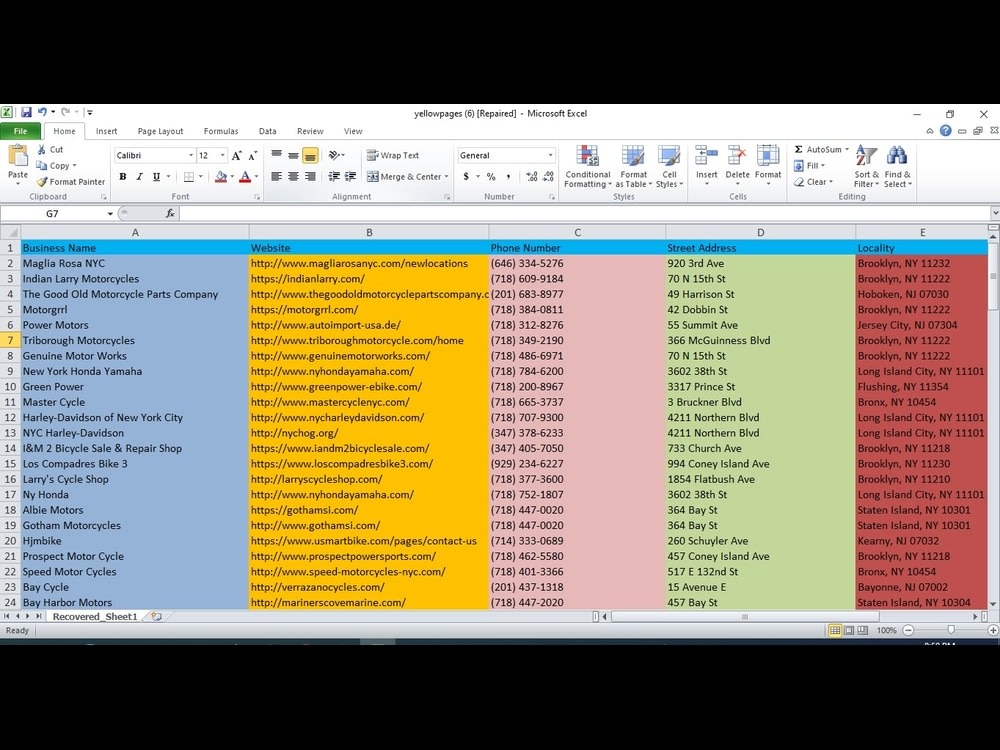The image size is (1000, 750).
Task: Switch to the Review tab
Action: click(x=310, y=131)
